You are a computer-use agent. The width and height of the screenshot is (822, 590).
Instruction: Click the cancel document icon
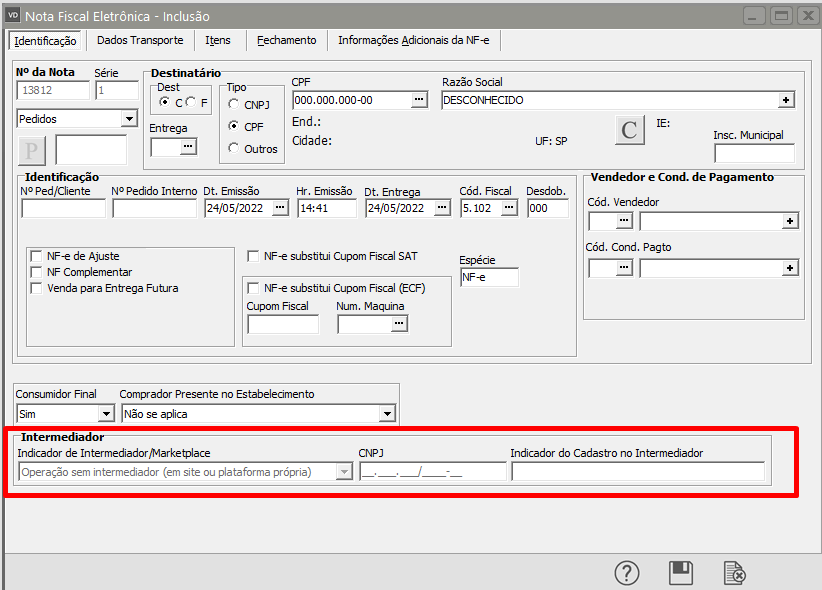coord(734,572)
